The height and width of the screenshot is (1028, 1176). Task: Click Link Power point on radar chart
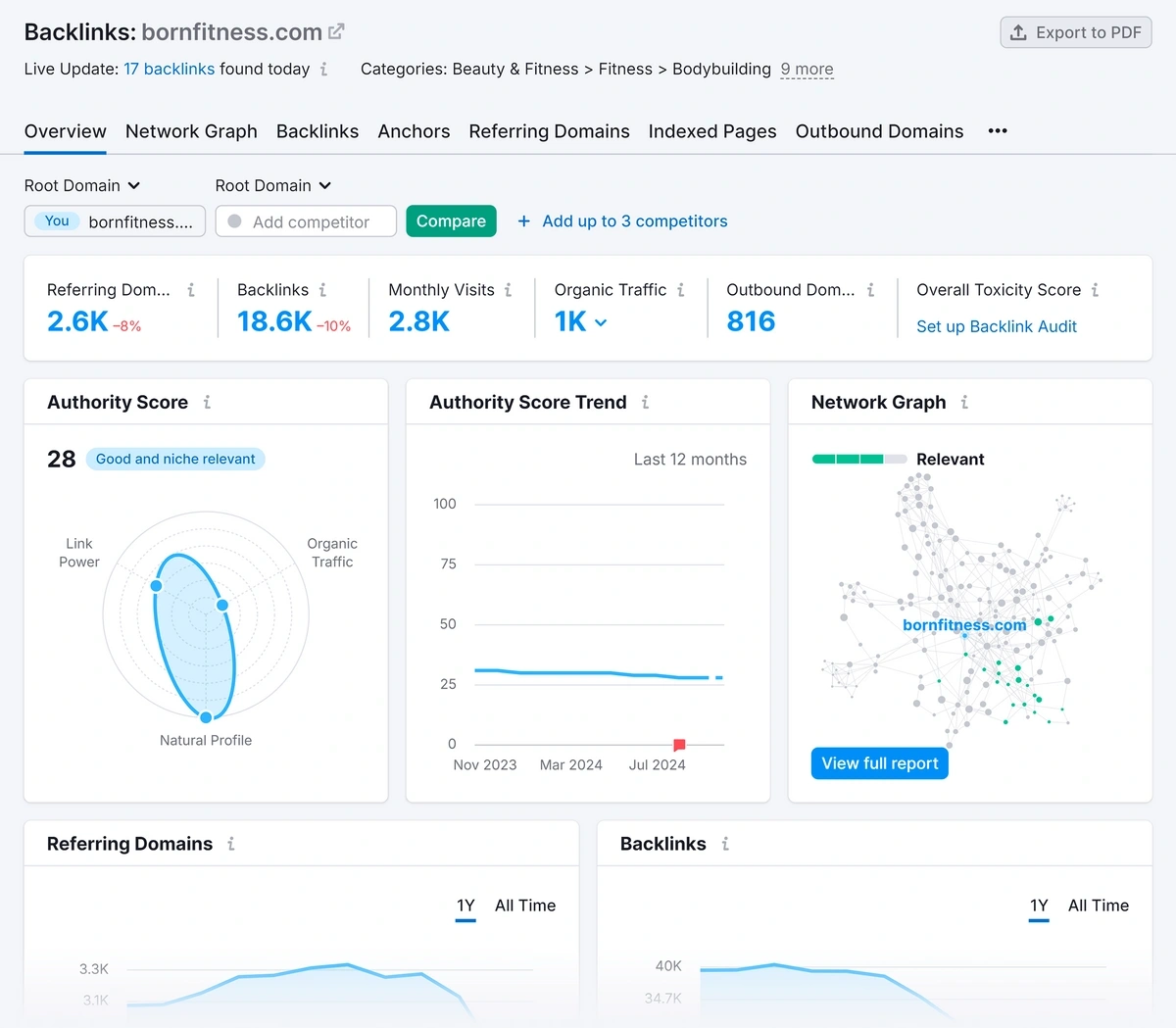click(156, 585)
